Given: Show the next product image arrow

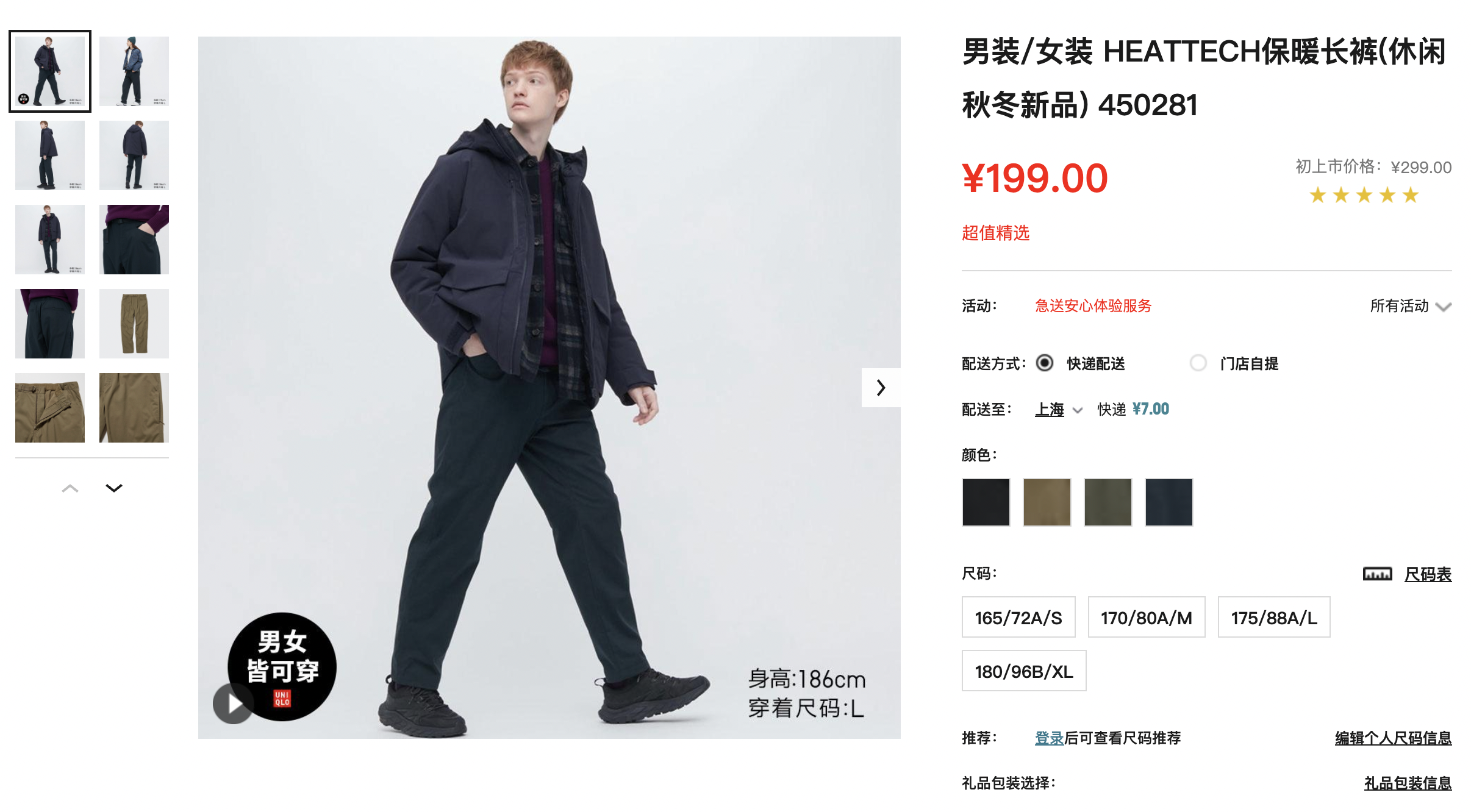Looking at the screenshot, I should tap(881, 388).
